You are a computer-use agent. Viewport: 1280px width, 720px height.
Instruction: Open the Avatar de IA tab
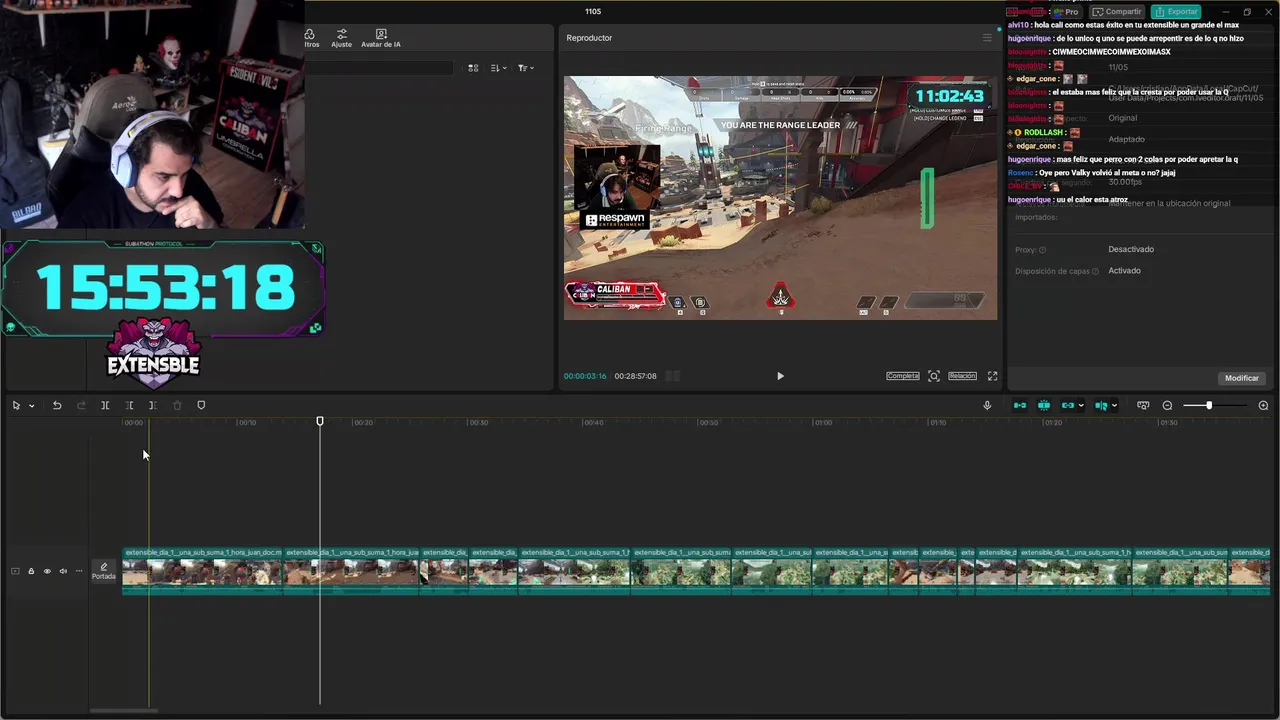(x=381, y=39)
